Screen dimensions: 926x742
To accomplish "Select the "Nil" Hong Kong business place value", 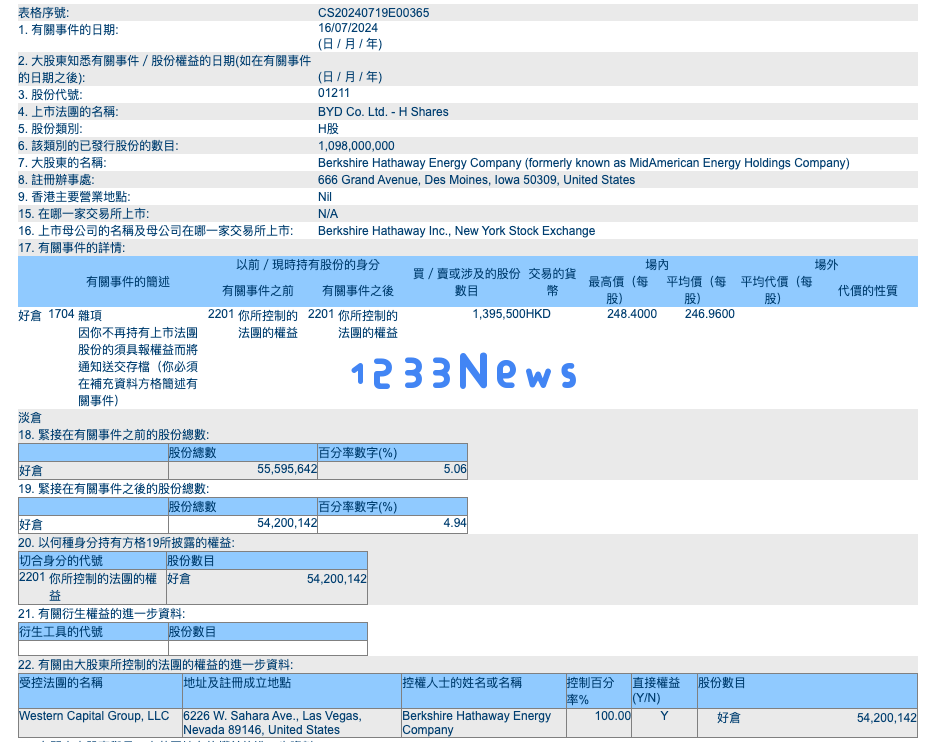I will coord(325,197).
